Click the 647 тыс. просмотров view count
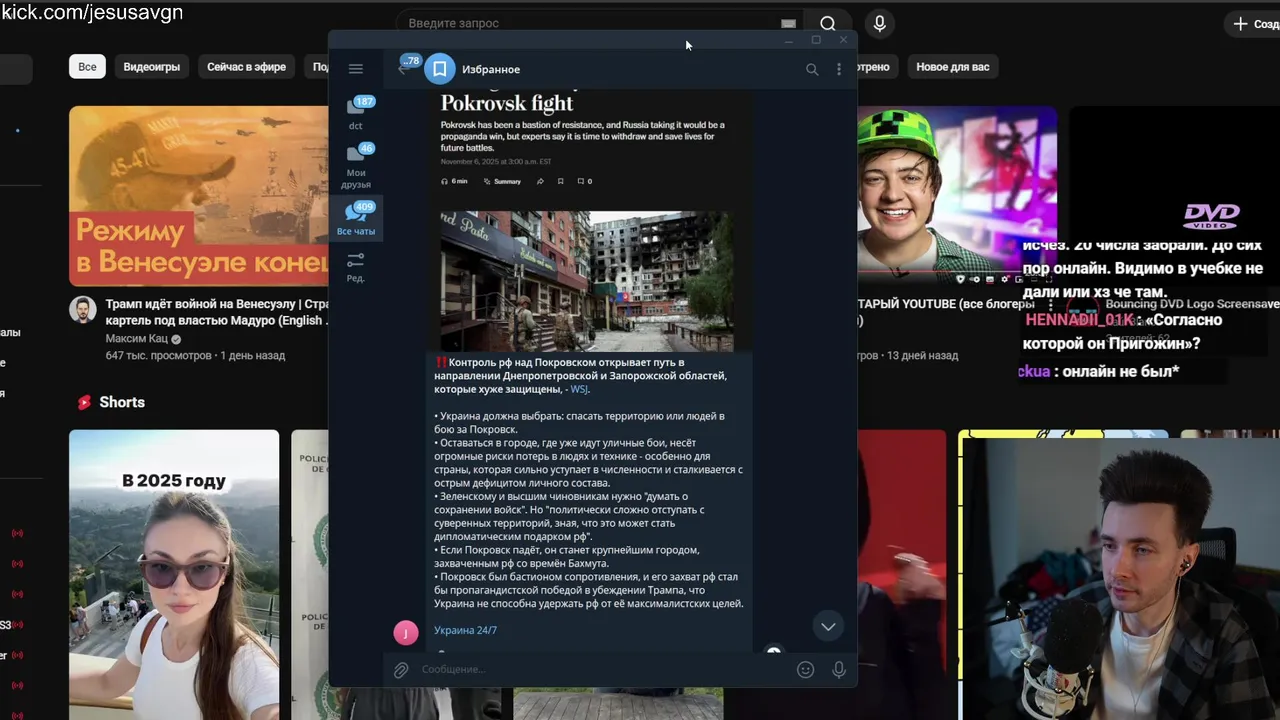1280x720 pixels. [x=158, y=355]
